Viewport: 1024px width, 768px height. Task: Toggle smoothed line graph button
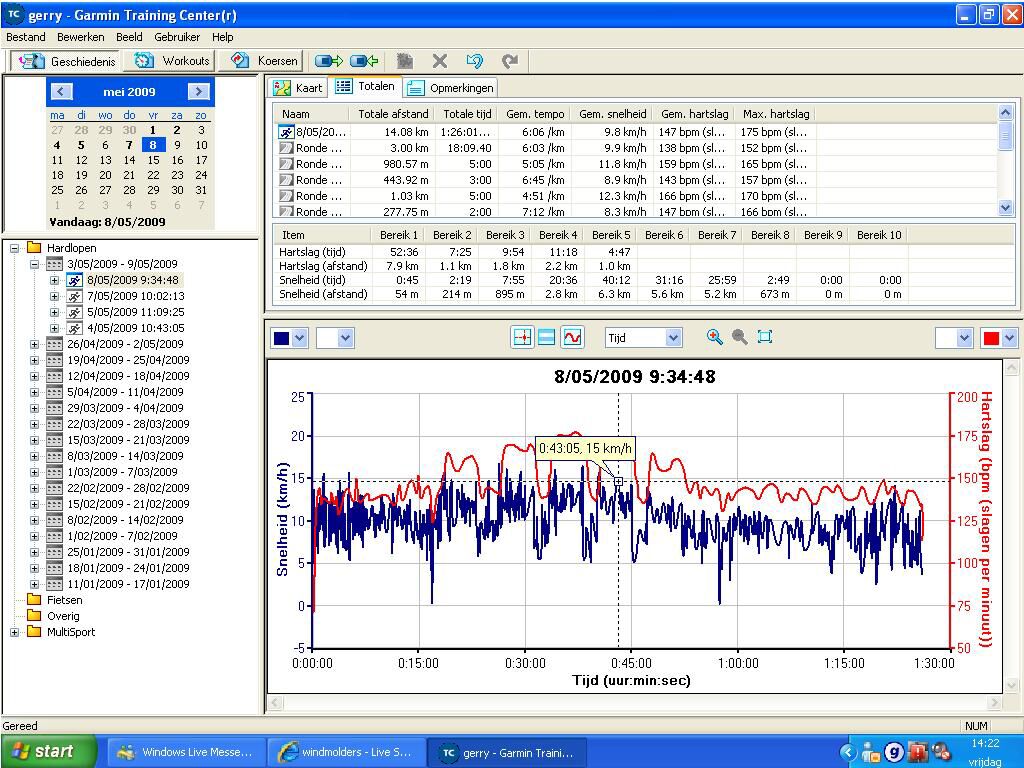[572, 337]
